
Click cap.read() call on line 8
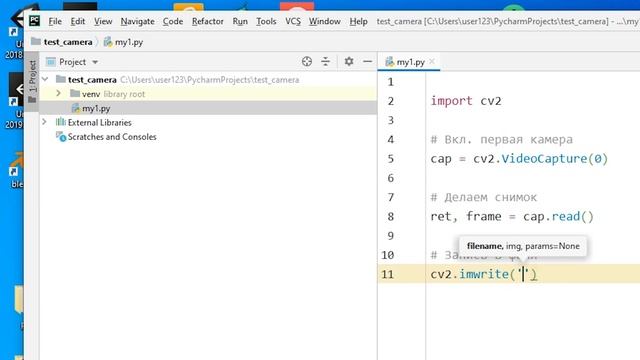(x=558, y=216)
